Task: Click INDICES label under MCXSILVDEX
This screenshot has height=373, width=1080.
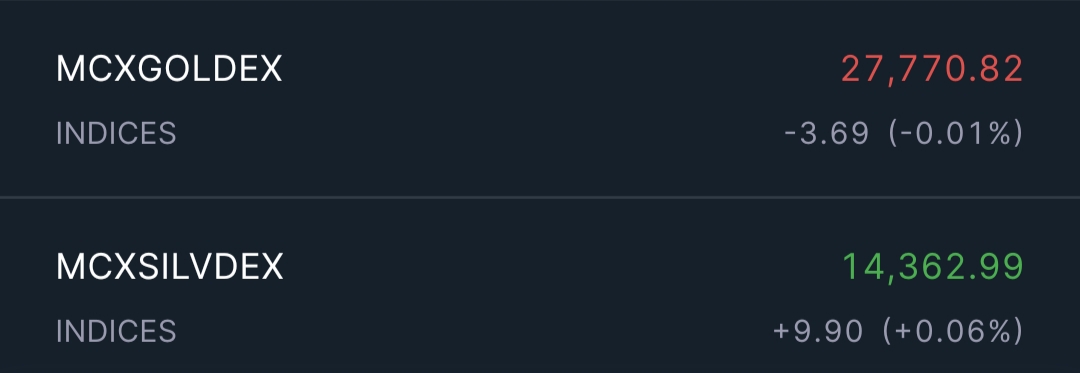Action: pyautogui.click(x=116, y=331)
